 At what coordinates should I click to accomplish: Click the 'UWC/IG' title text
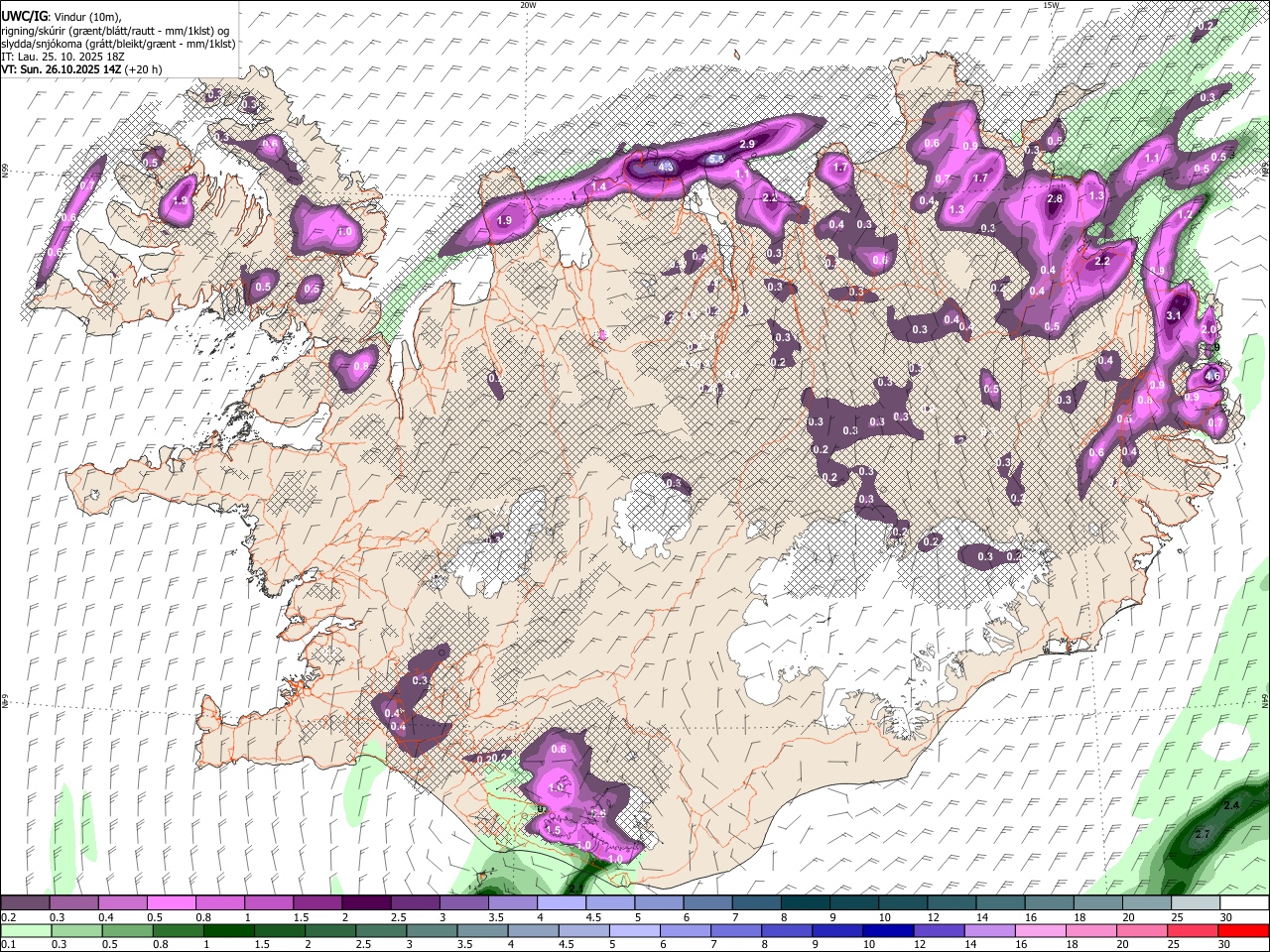[x=23, y=17]
